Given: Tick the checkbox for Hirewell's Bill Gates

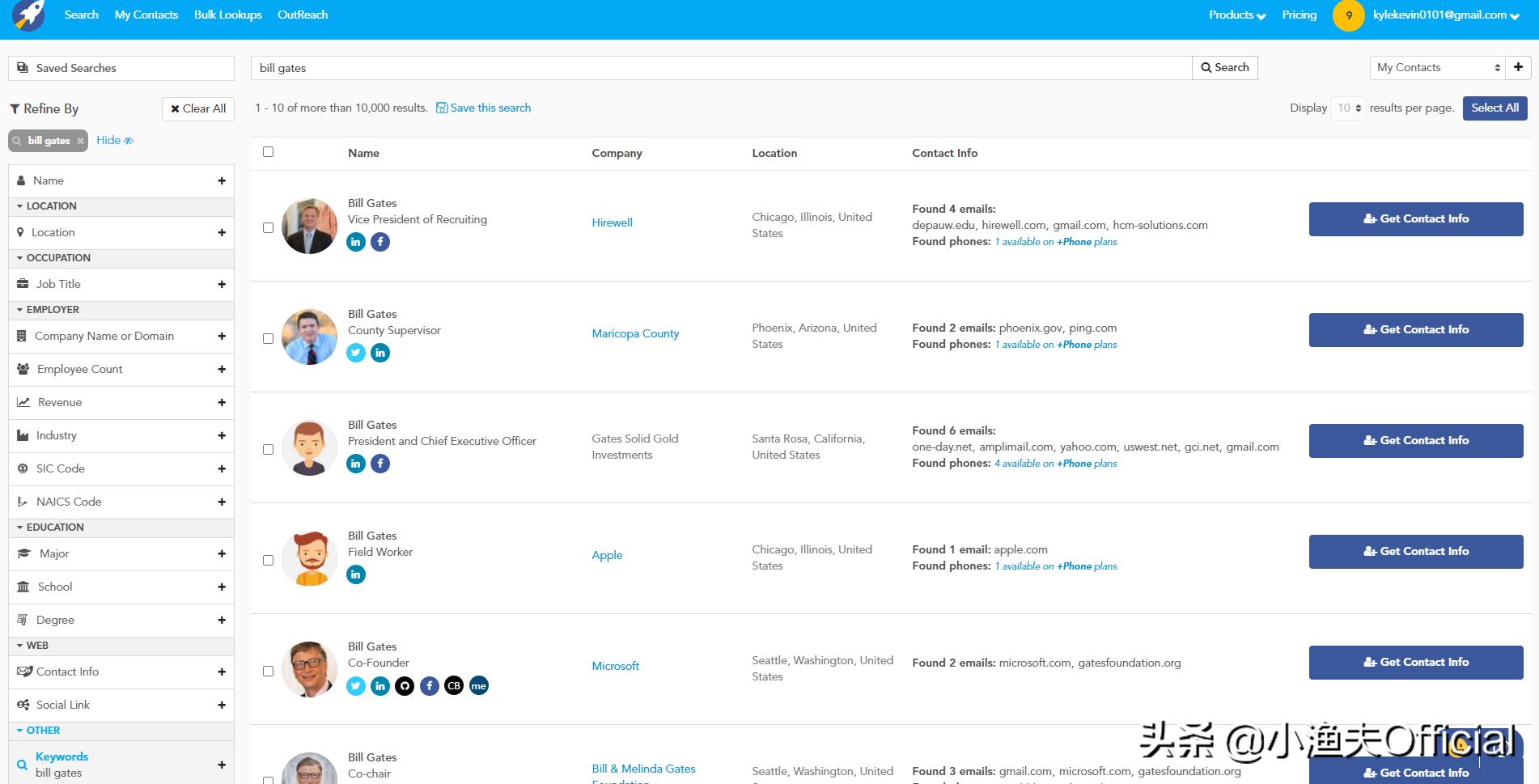Looking at the screenshot, I should (x=269, y=228).
